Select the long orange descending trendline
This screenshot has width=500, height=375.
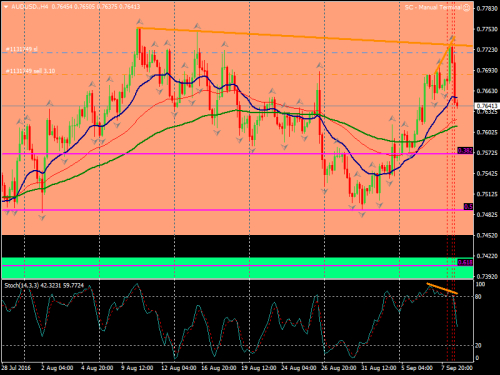point(304,37)
